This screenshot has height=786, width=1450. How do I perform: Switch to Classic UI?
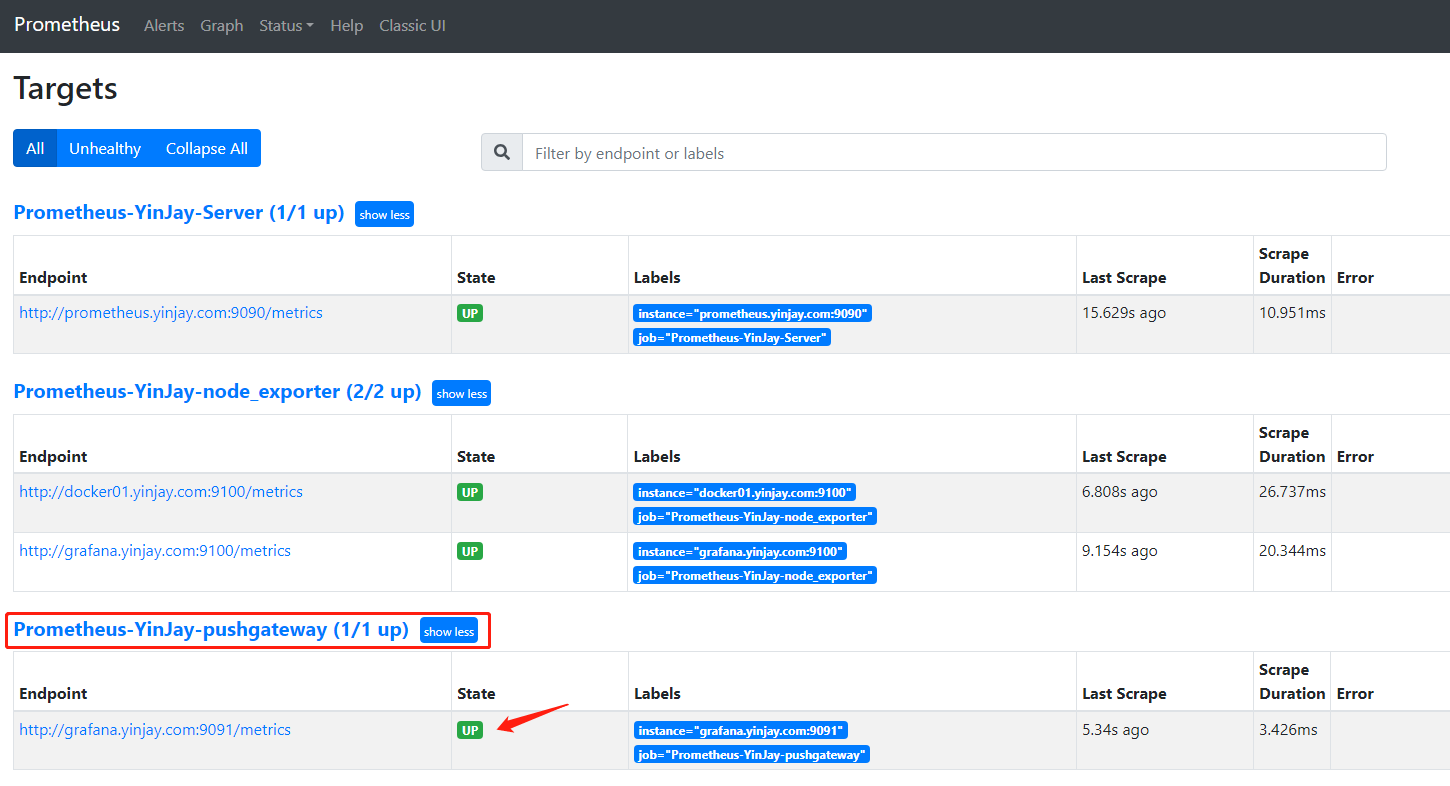[x=412, y=26]
